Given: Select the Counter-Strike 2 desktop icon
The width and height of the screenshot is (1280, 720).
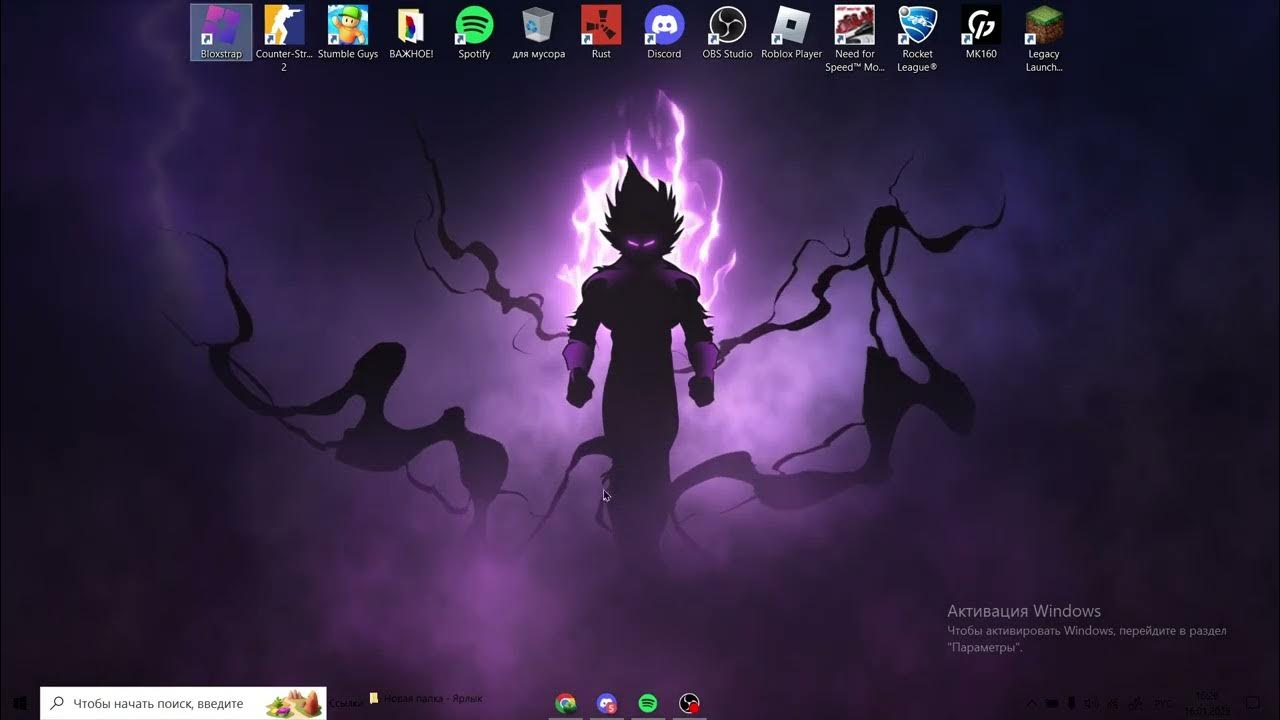Looking at the screenshot, I should coord(284,38).
